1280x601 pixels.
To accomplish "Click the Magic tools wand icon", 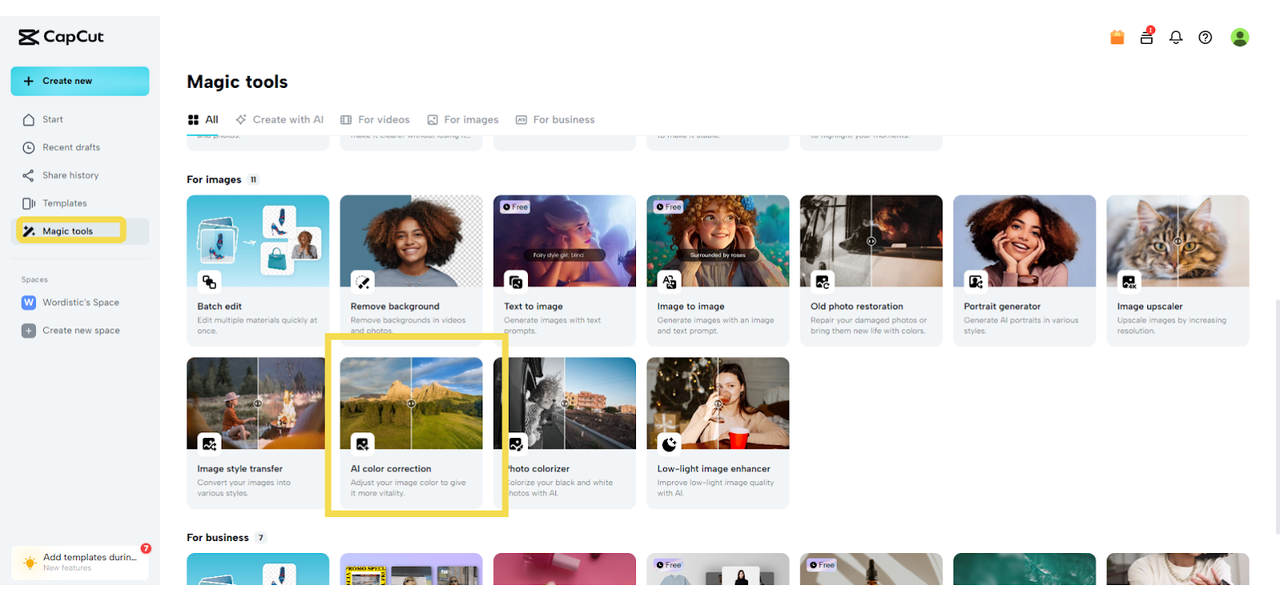I will pos(29,231).
